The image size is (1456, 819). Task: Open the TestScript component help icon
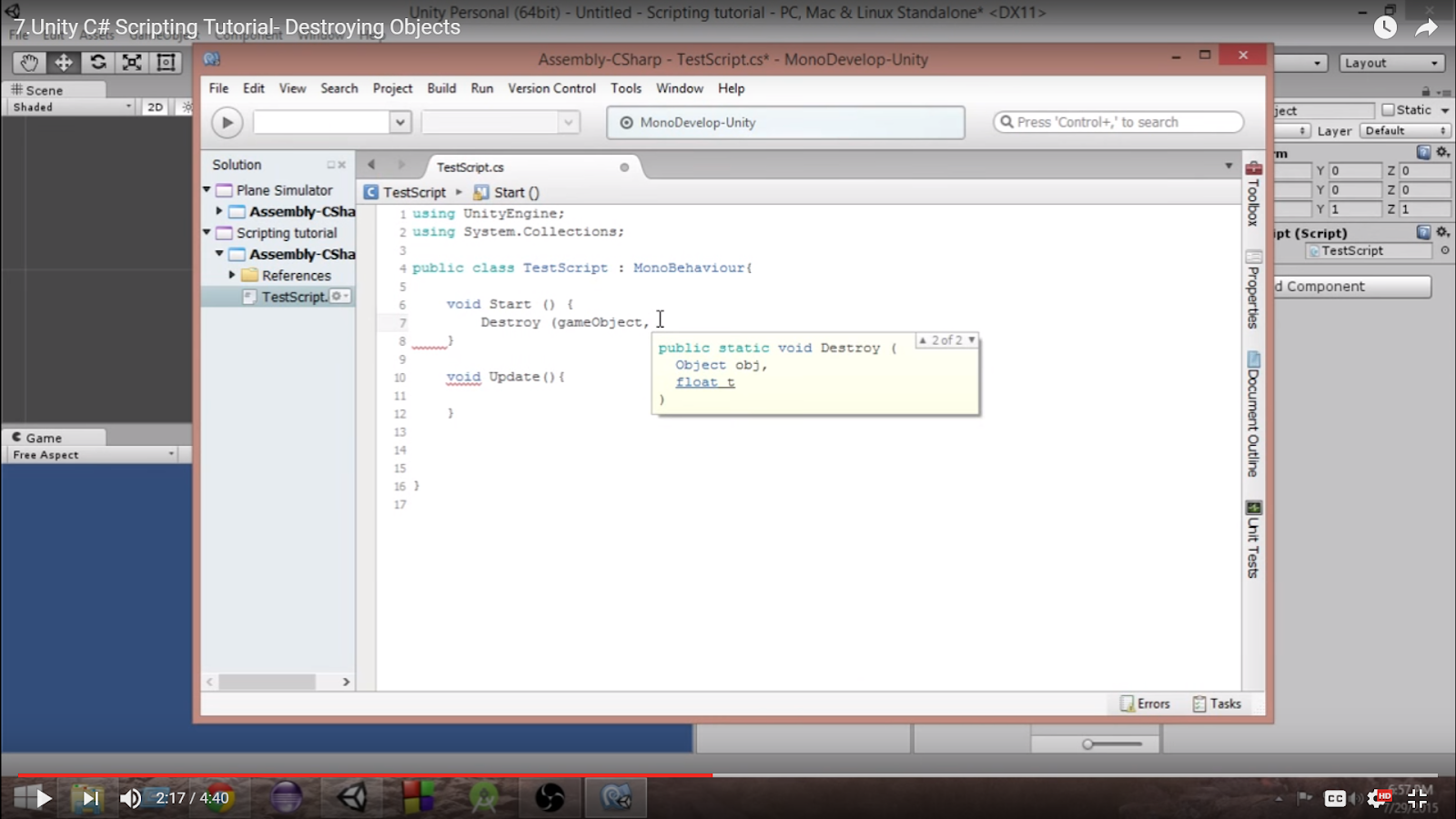pyautogui.click(x=1423, y=233)
